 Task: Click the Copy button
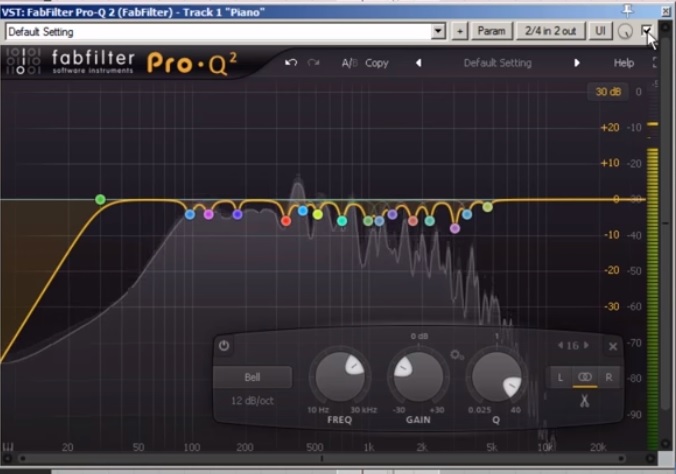(377, 63)
